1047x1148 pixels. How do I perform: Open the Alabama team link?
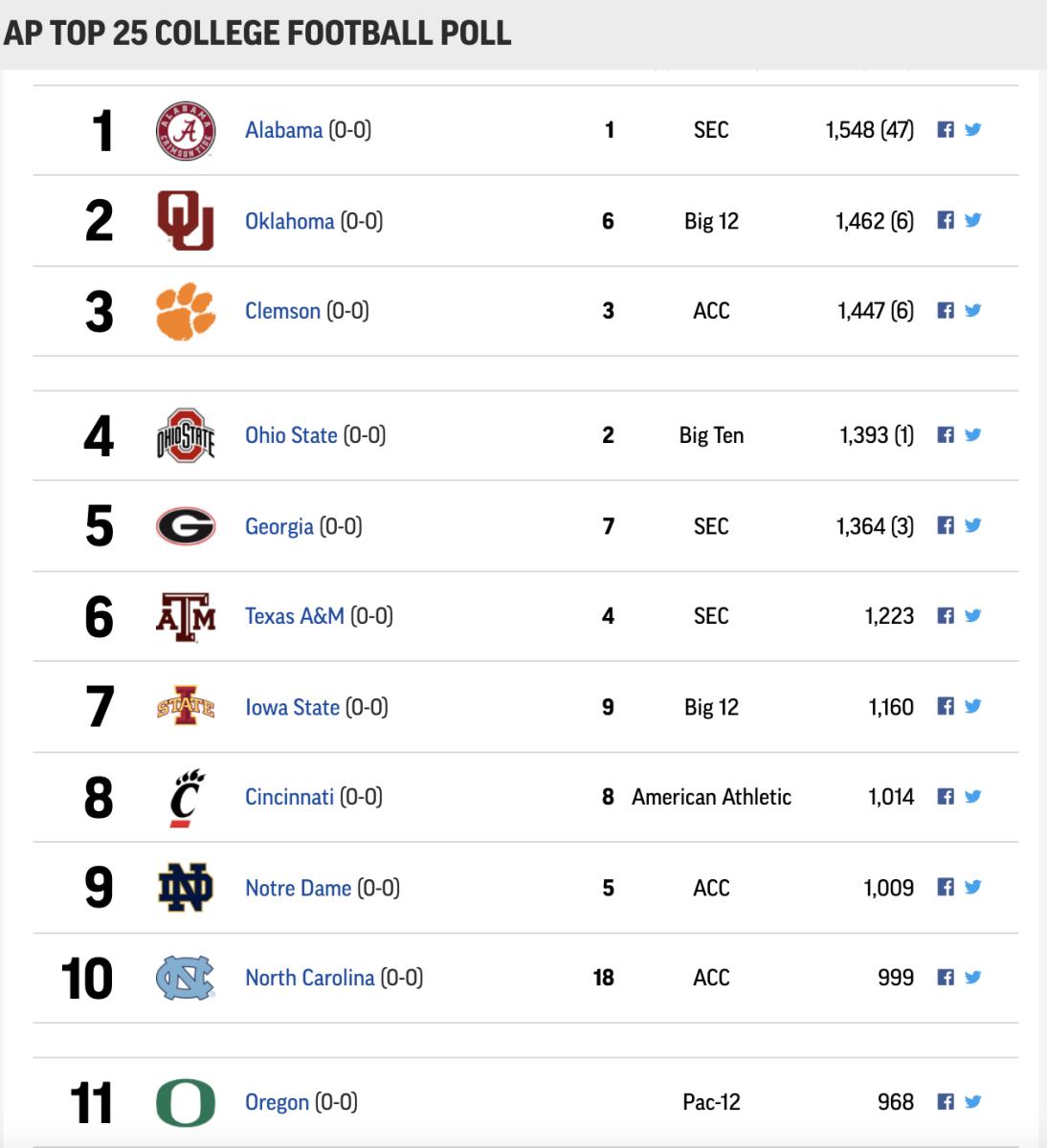(283, 130)
